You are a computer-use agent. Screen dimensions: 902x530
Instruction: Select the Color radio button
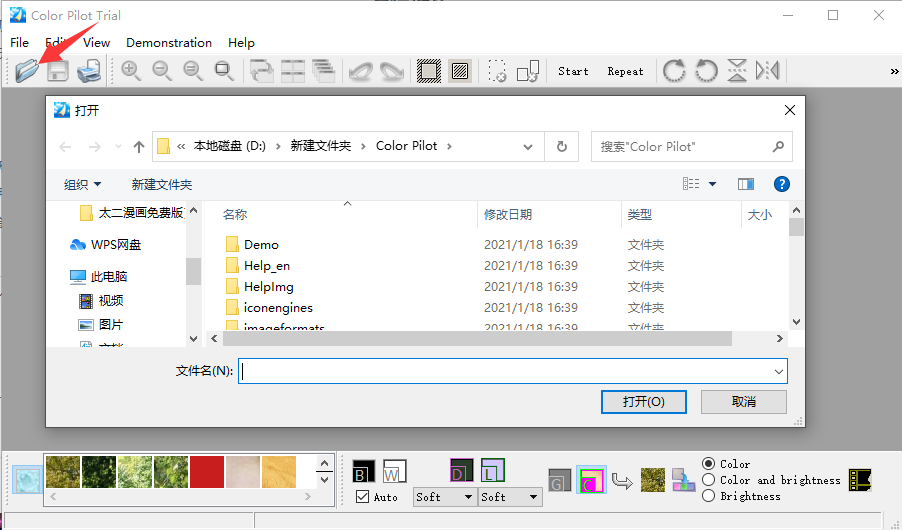pyautogui.click(x=709, y=464)
